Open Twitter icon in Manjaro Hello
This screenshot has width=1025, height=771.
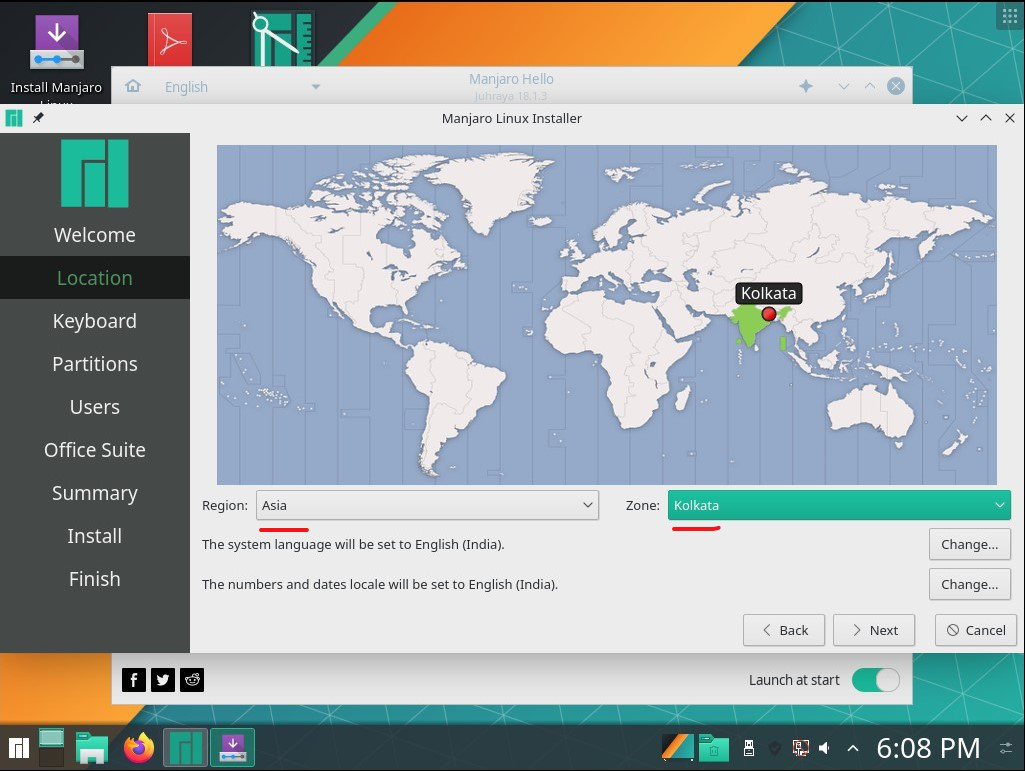163,680
